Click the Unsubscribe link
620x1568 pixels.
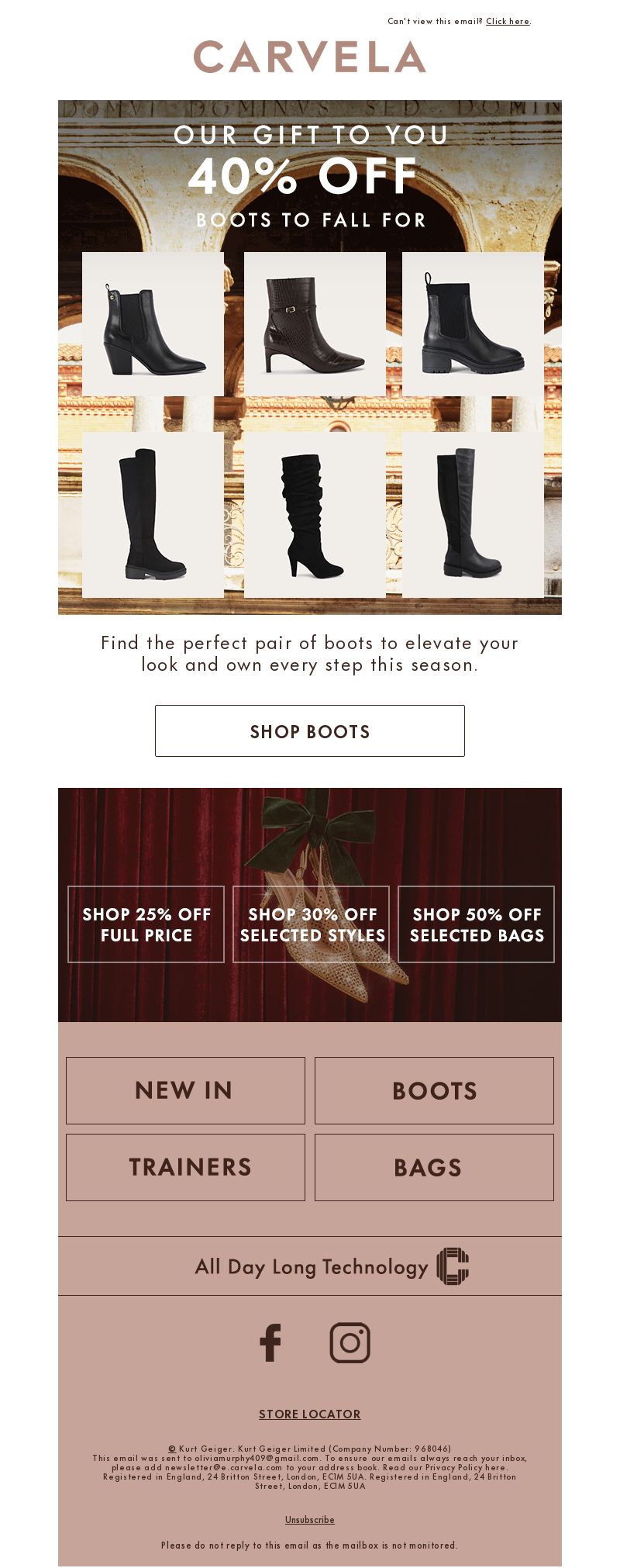tap(310, 1519)
